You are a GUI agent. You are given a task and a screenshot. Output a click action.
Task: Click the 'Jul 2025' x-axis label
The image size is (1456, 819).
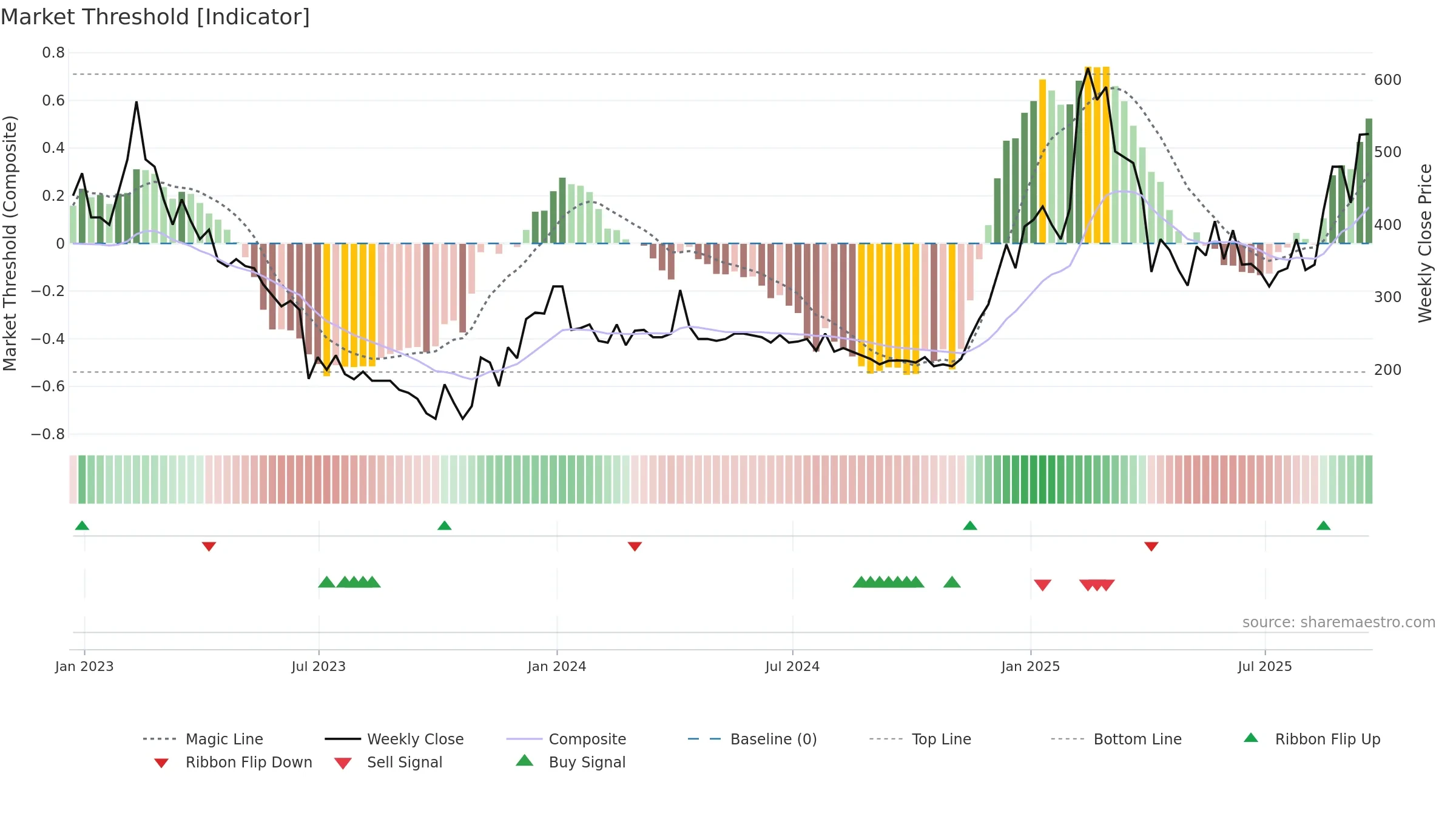tap(1265, 666)
